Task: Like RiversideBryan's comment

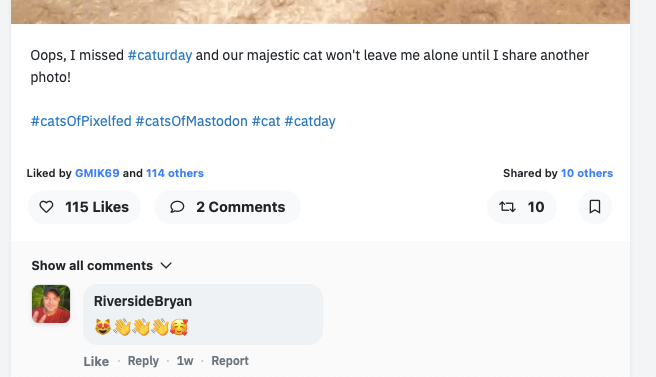Action: click(x=96, y=361)
